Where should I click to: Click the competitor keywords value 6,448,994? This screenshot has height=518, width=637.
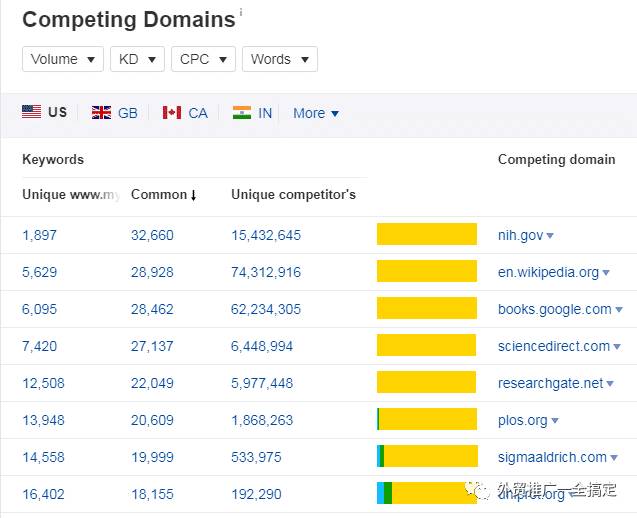click(x=262, y=346)
